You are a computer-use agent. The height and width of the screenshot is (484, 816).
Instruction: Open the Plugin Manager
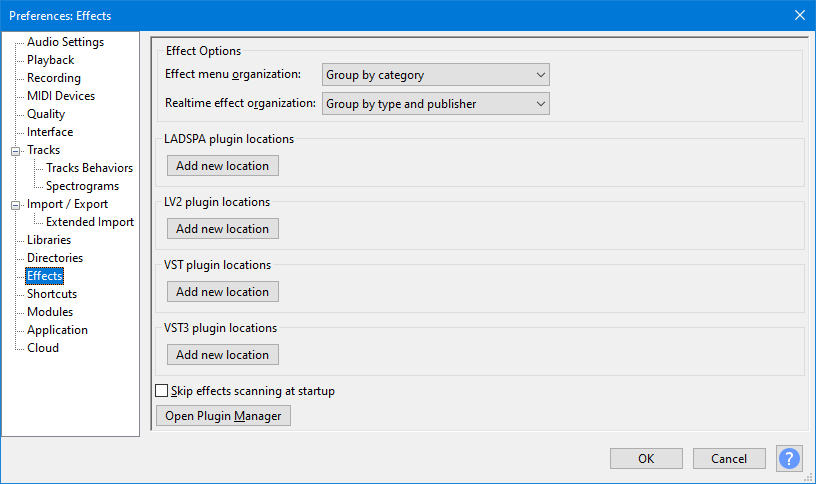[x=223, y=416]
